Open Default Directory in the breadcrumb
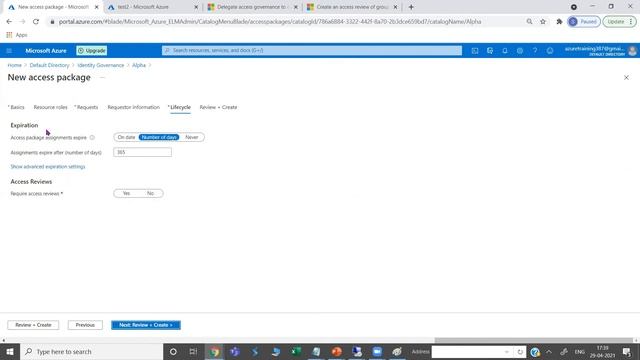The width and height of the screenshot is (640, 360). pyautogui.click(x=49, y=65)
